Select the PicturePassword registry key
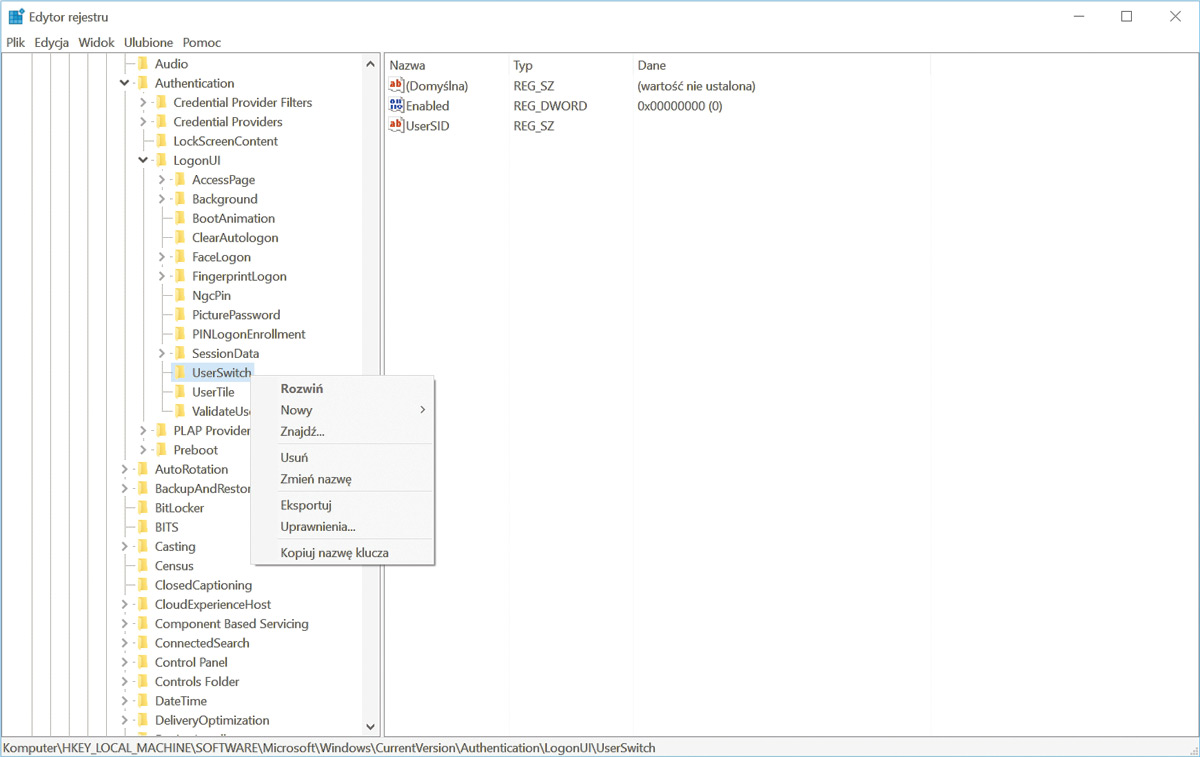This screenshot has height=757, width=1200. coord(236,315)
